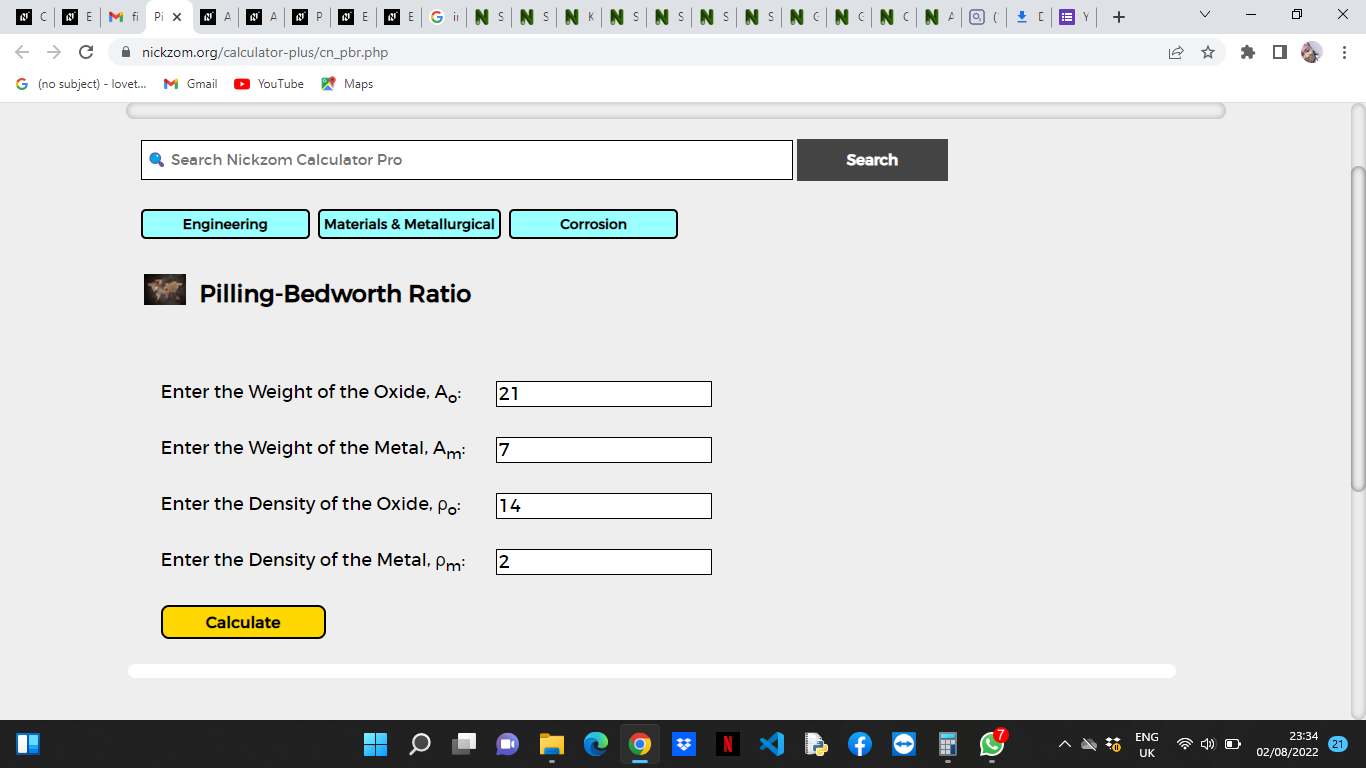This screenshot has height=768, width=1366.
Task: Bookmark this page with star icon
Action: point(1208,52)
